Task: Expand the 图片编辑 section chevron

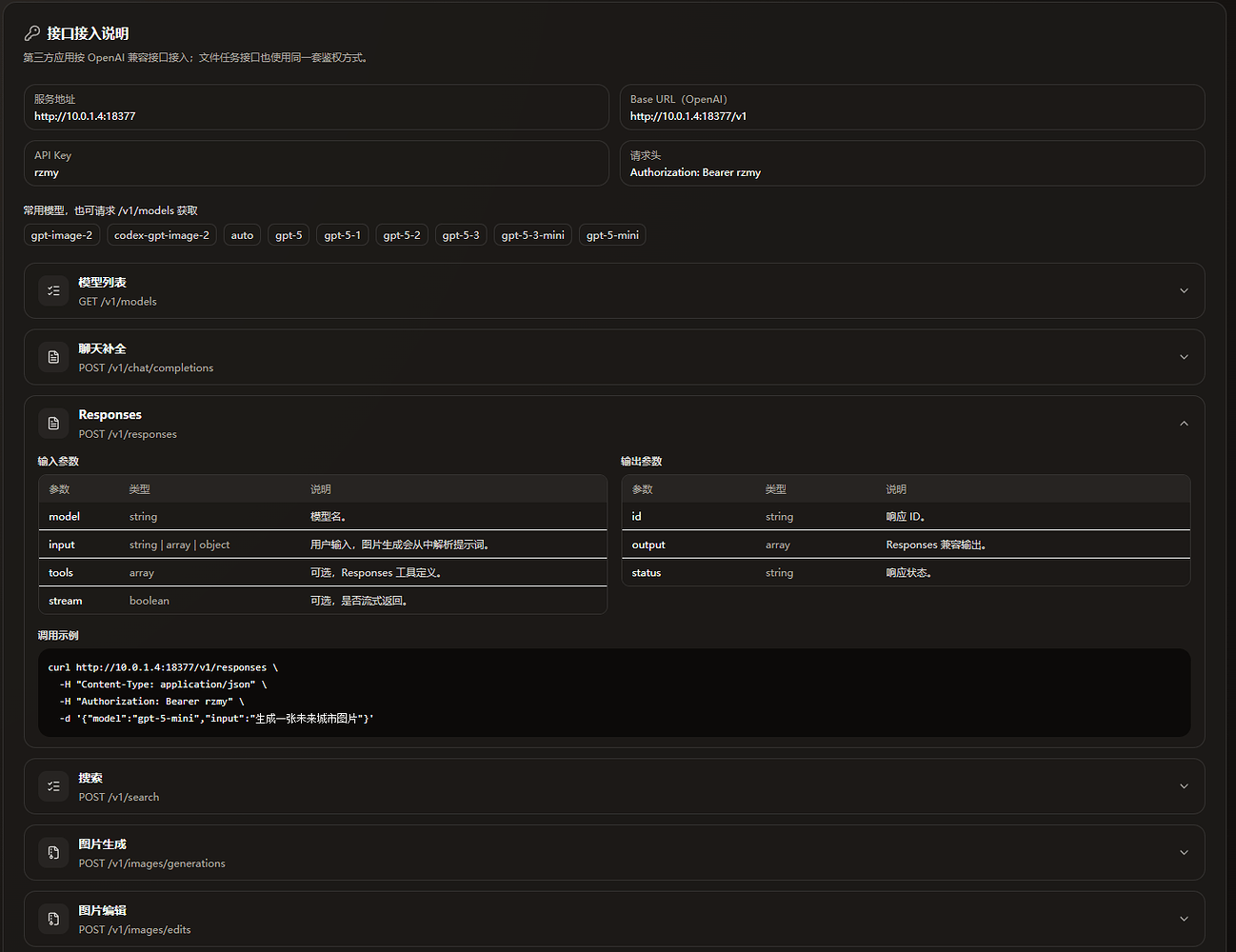Action: [1184, 919]
